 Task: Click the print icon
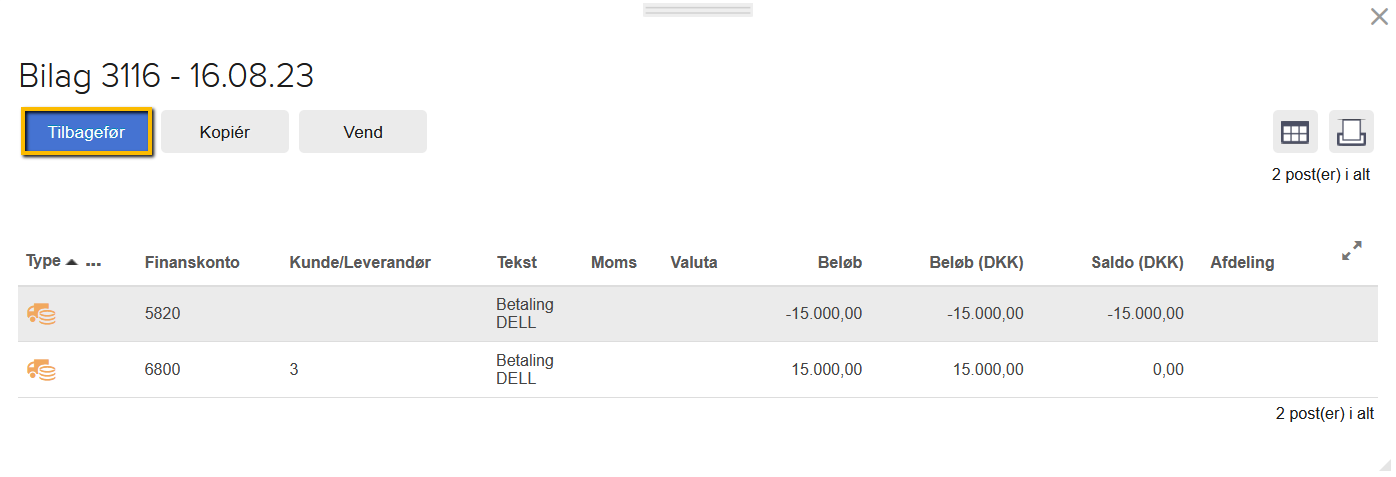pos(1351,132)
